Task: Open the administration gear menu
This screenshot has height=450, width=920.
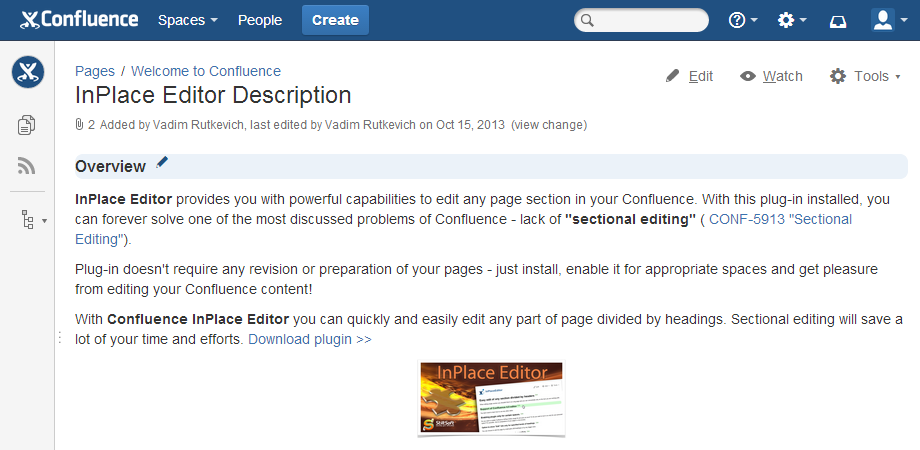Action: pyautogui.click(x=792, y=20)
